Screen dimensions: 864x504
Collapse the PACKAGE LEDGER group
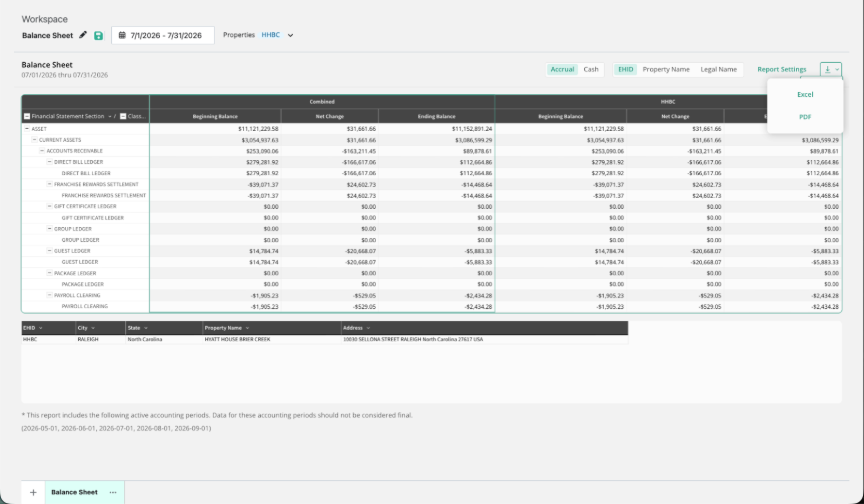tap(49, 273)
